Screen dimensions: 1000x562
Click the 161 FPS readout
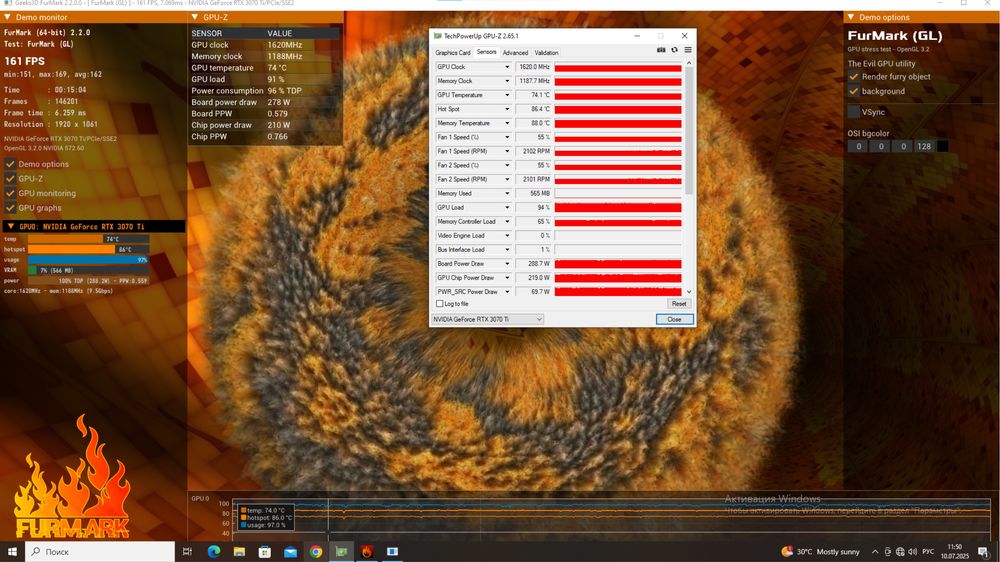click(x=24, y=61)
